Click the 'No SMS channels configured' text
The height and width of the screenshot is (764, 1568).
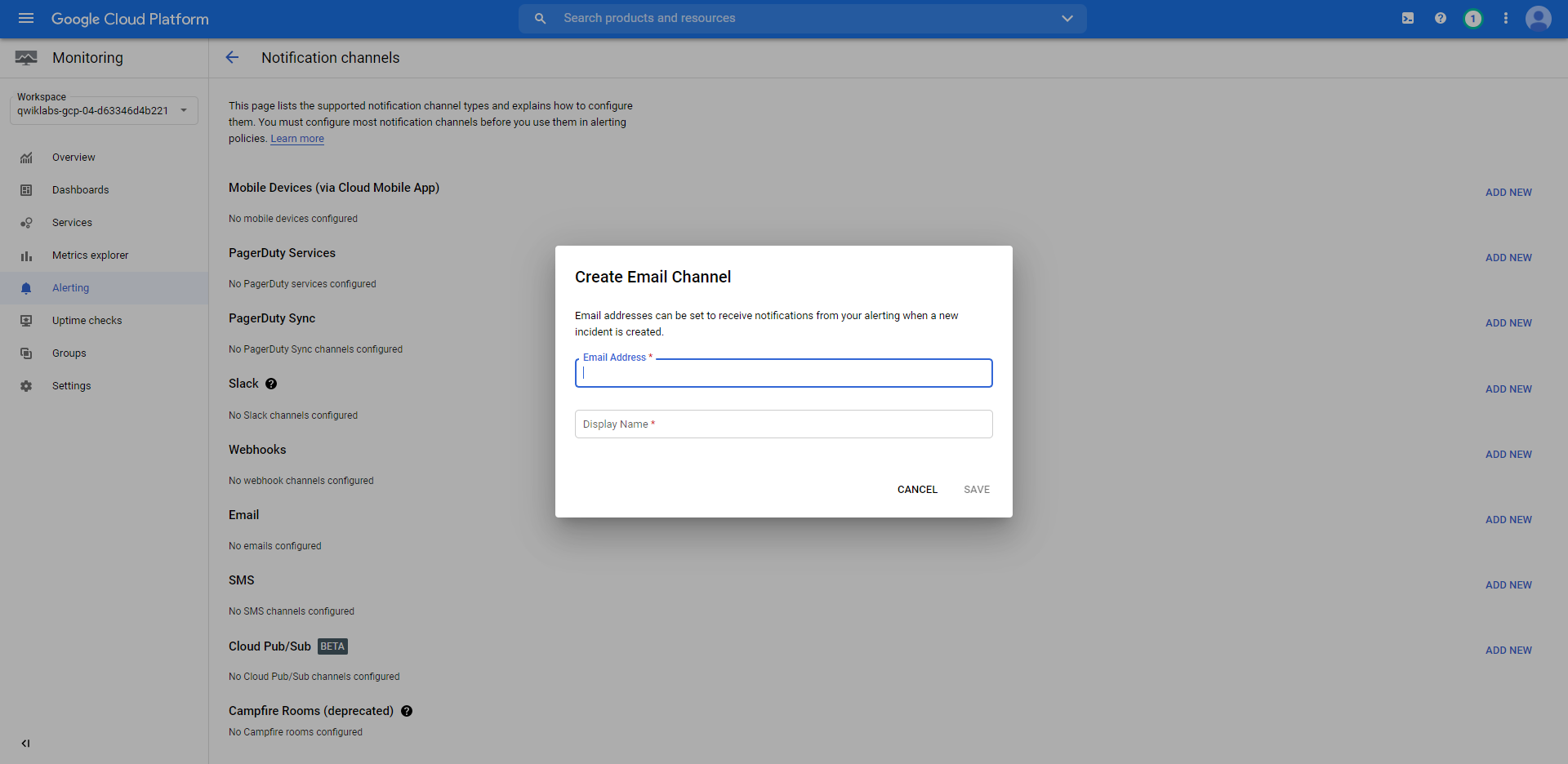[292, 611]
